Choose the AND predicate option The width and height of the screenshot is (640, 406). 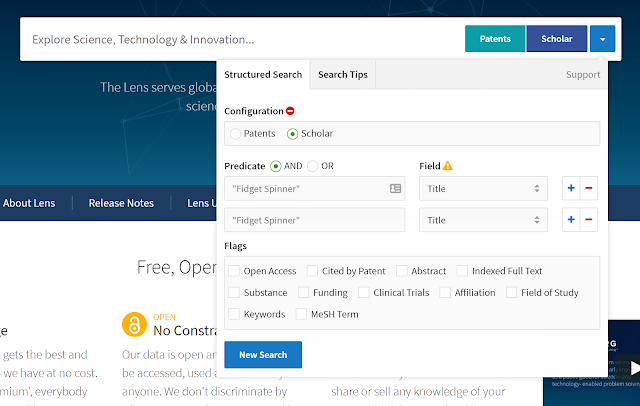[x=276, y=166]
